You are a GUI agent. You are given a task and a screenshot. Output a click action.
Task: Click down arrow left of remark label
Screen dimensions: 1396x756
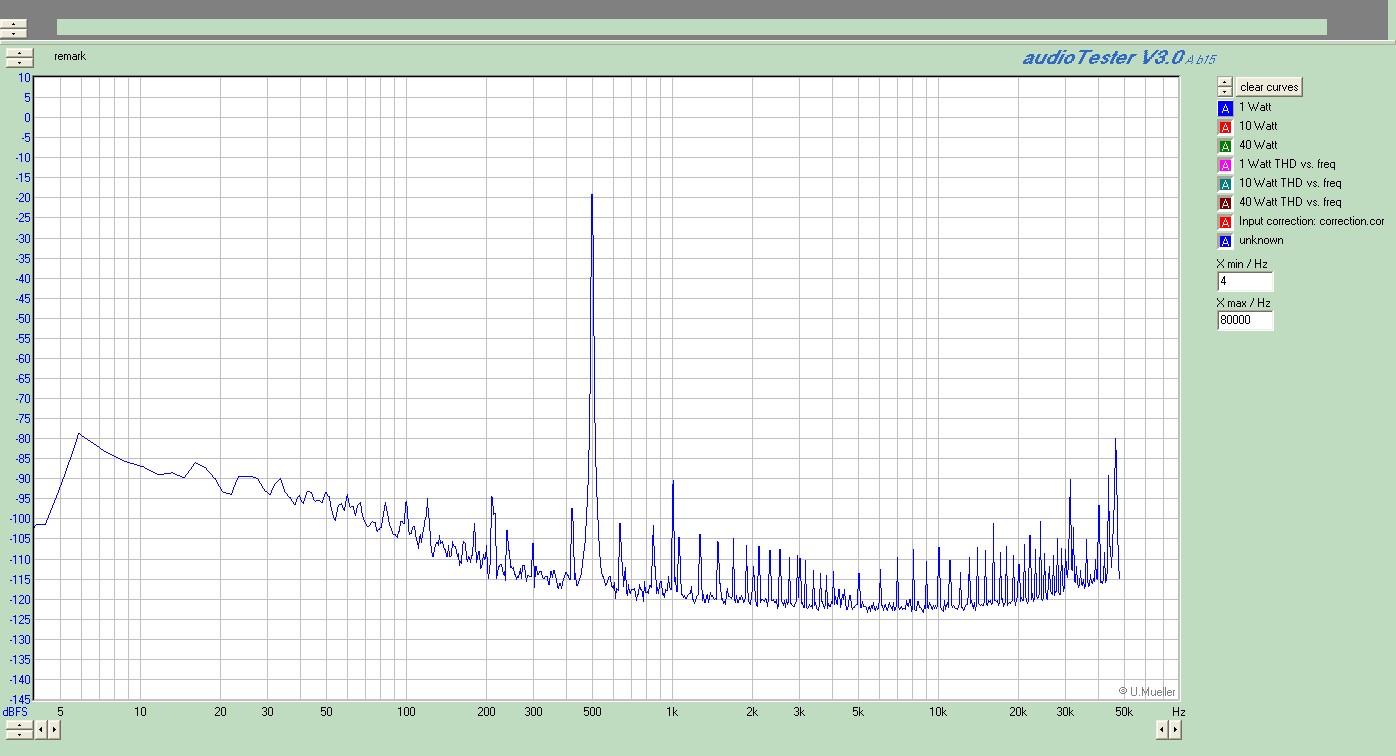point(19,62)
